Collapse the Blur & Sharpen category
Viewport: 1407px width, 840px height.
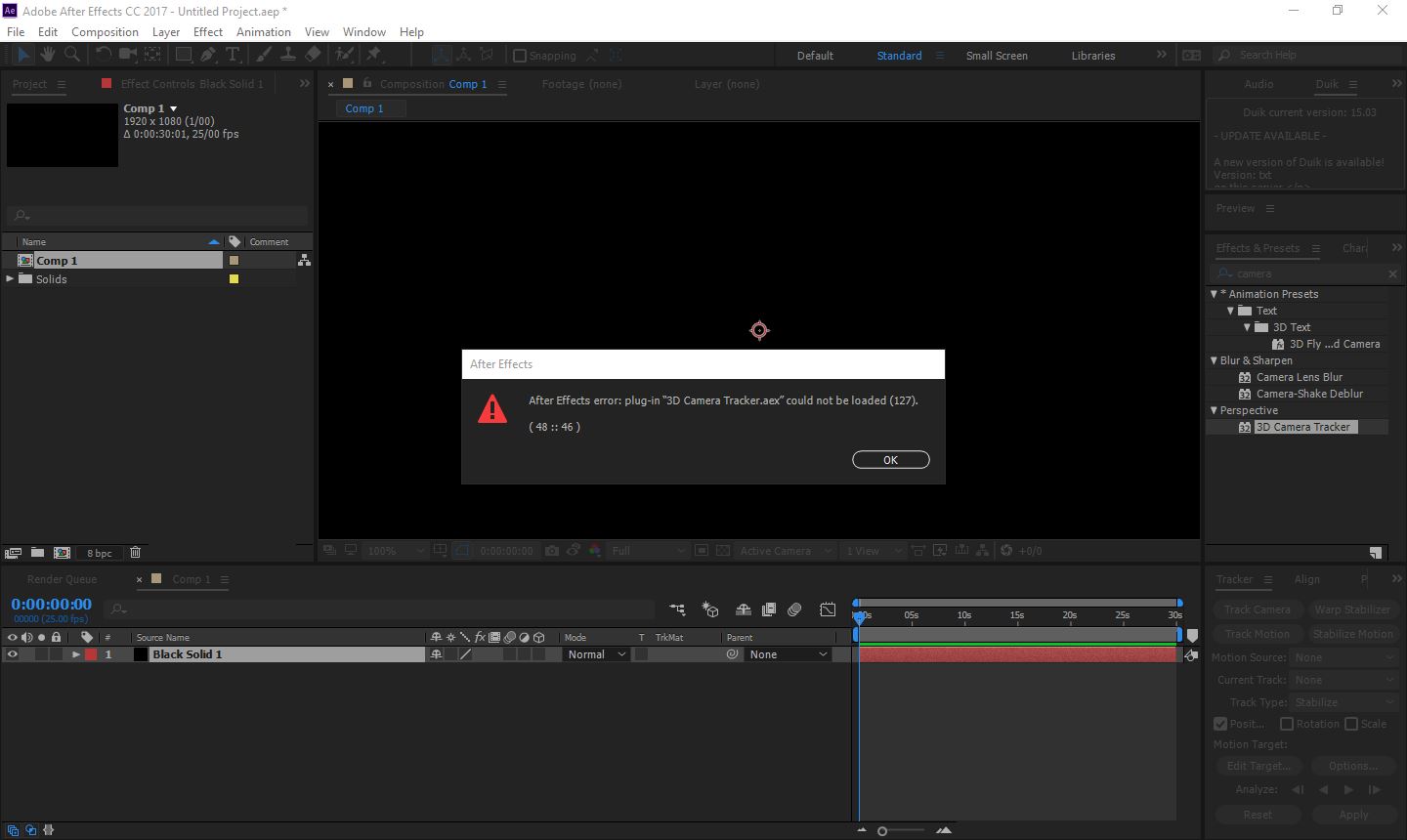point(1214,360)
